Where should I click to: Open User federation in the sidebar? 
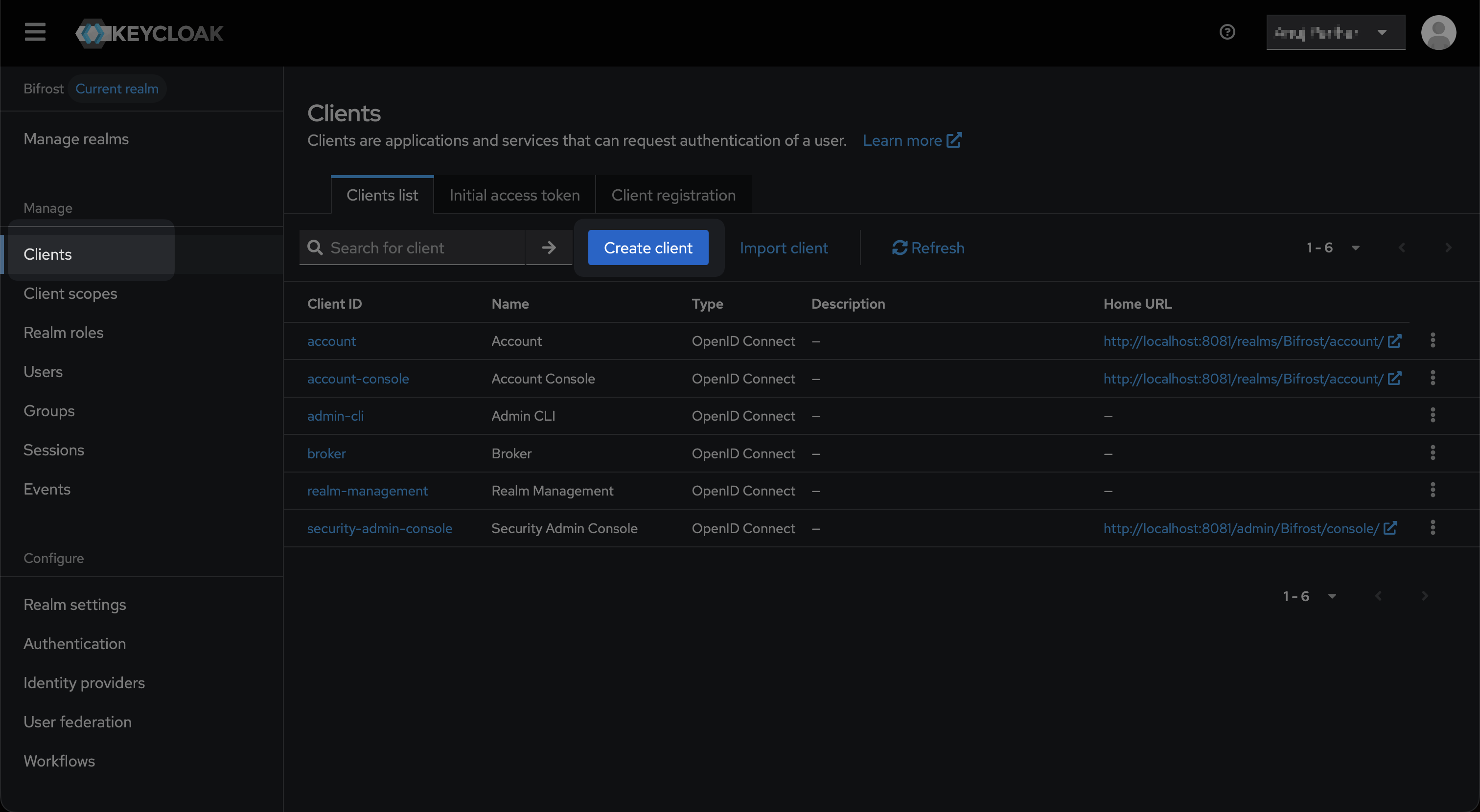(x=77, y=722)
